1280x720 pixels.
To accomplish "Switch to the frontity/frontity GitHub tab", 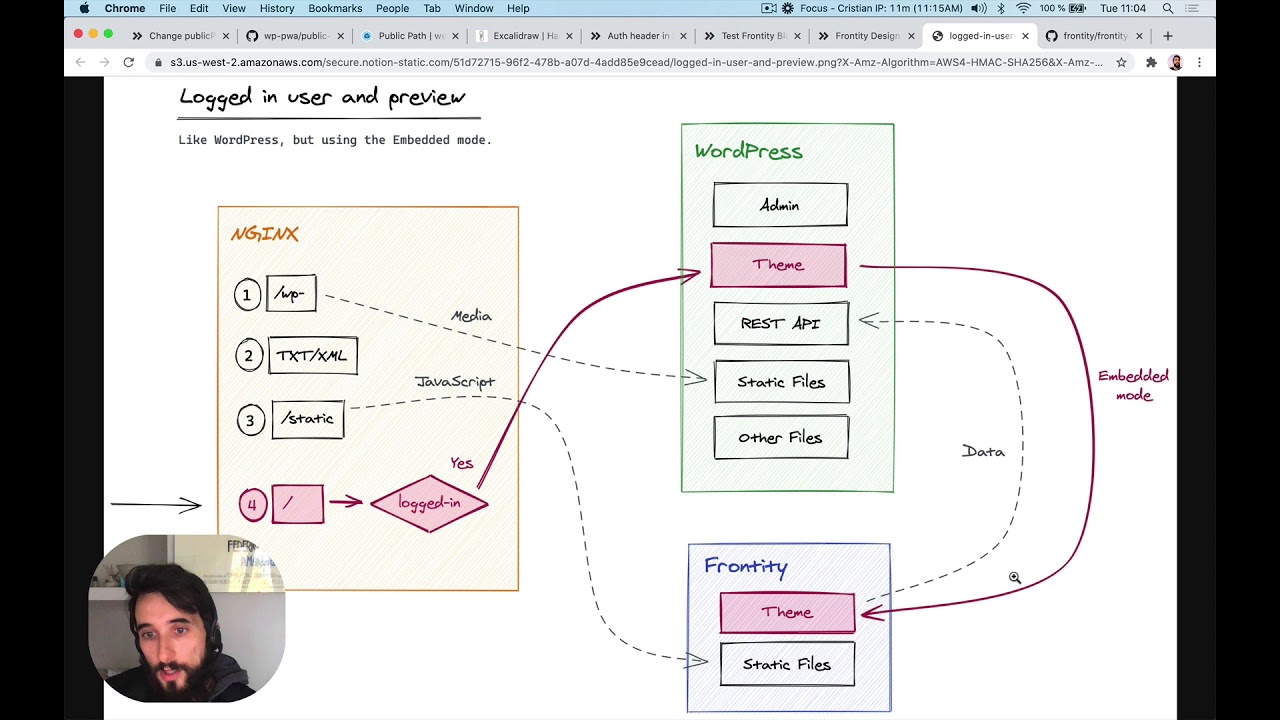I will [1088, 36].
